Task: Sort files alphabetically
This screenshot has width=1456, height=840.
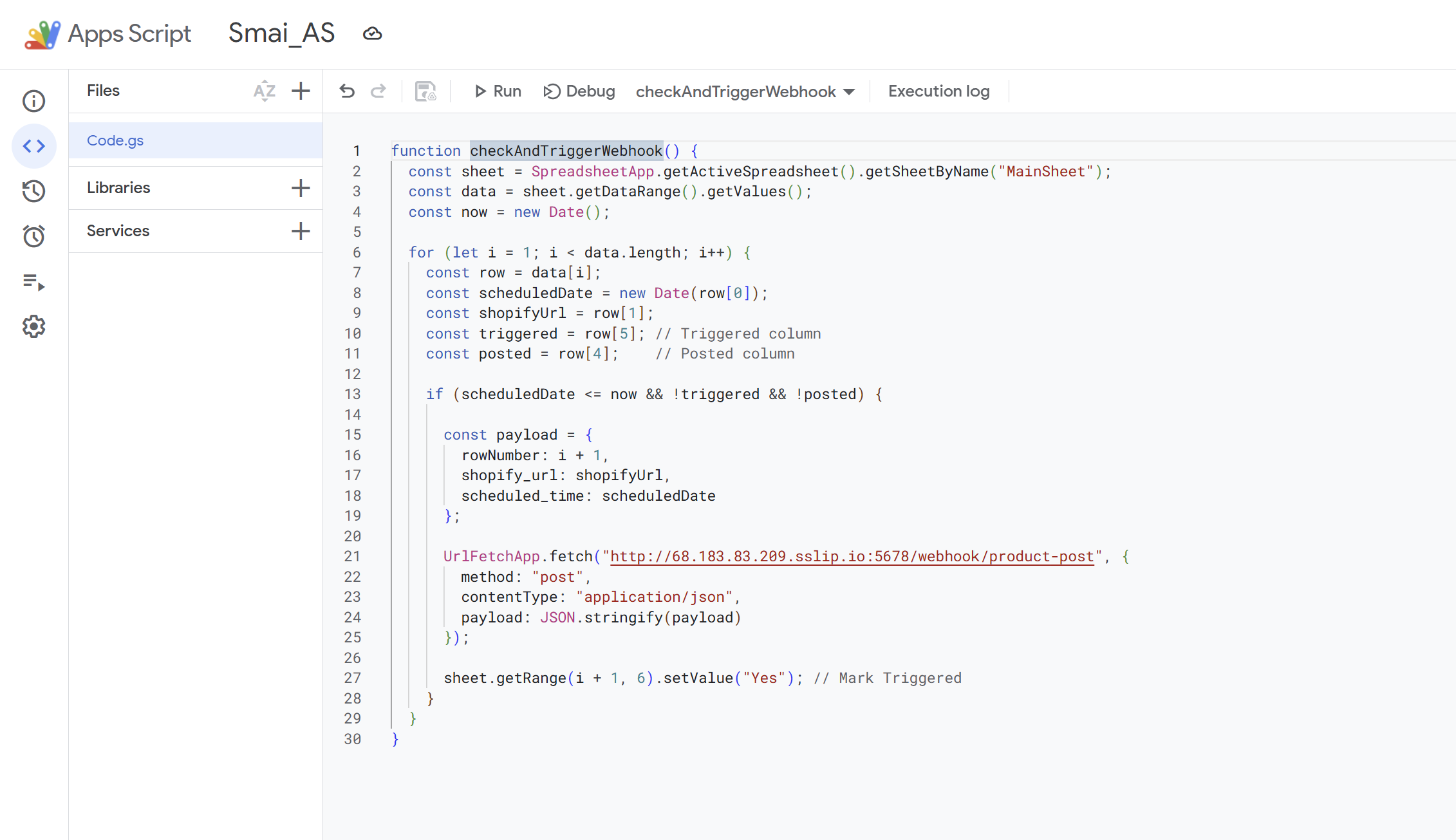Action: (x=264, y=91)
